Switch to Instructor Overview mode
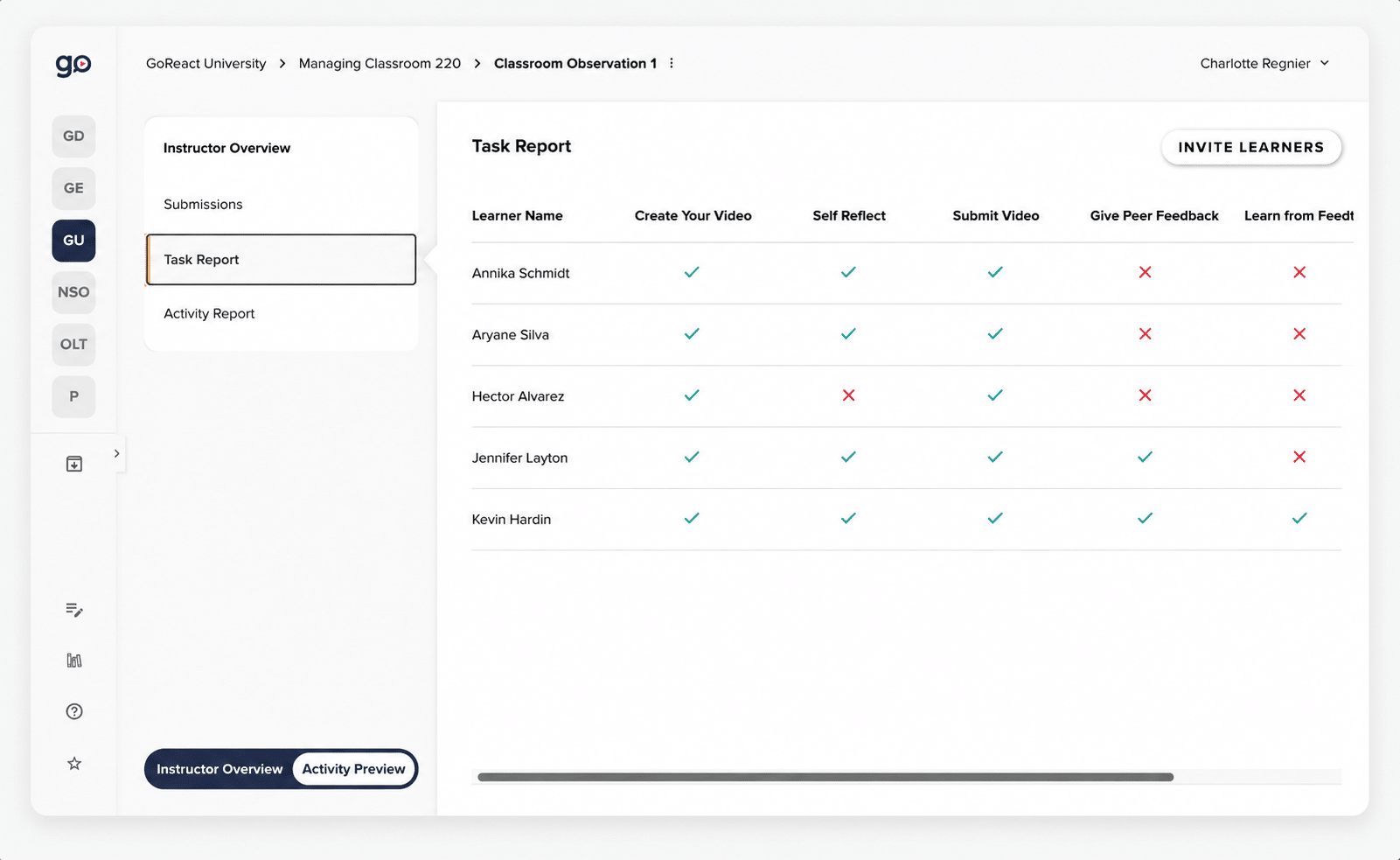Image resolution: width=1400 pixels, height=860 pixels. 219,769
